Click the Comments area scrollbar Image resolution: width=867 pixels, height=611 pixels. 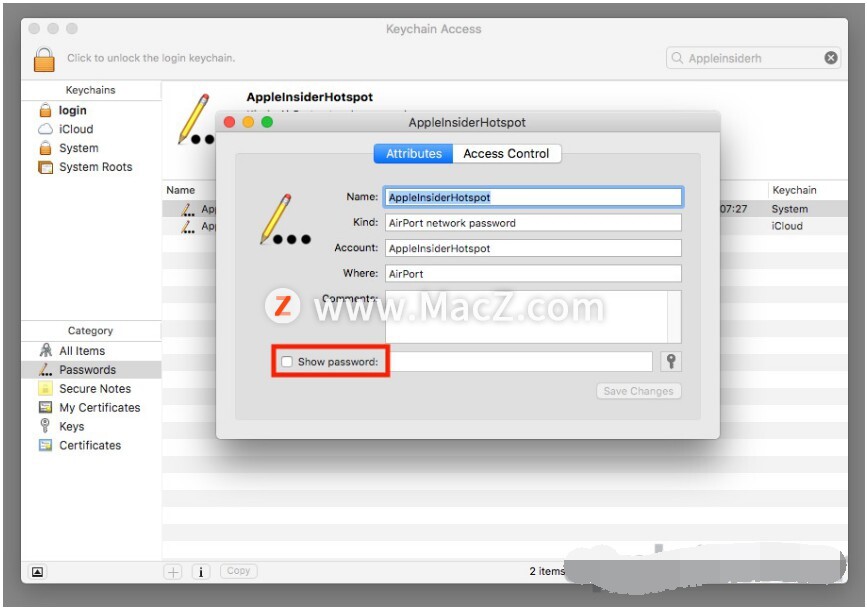(x=675, y=317)
